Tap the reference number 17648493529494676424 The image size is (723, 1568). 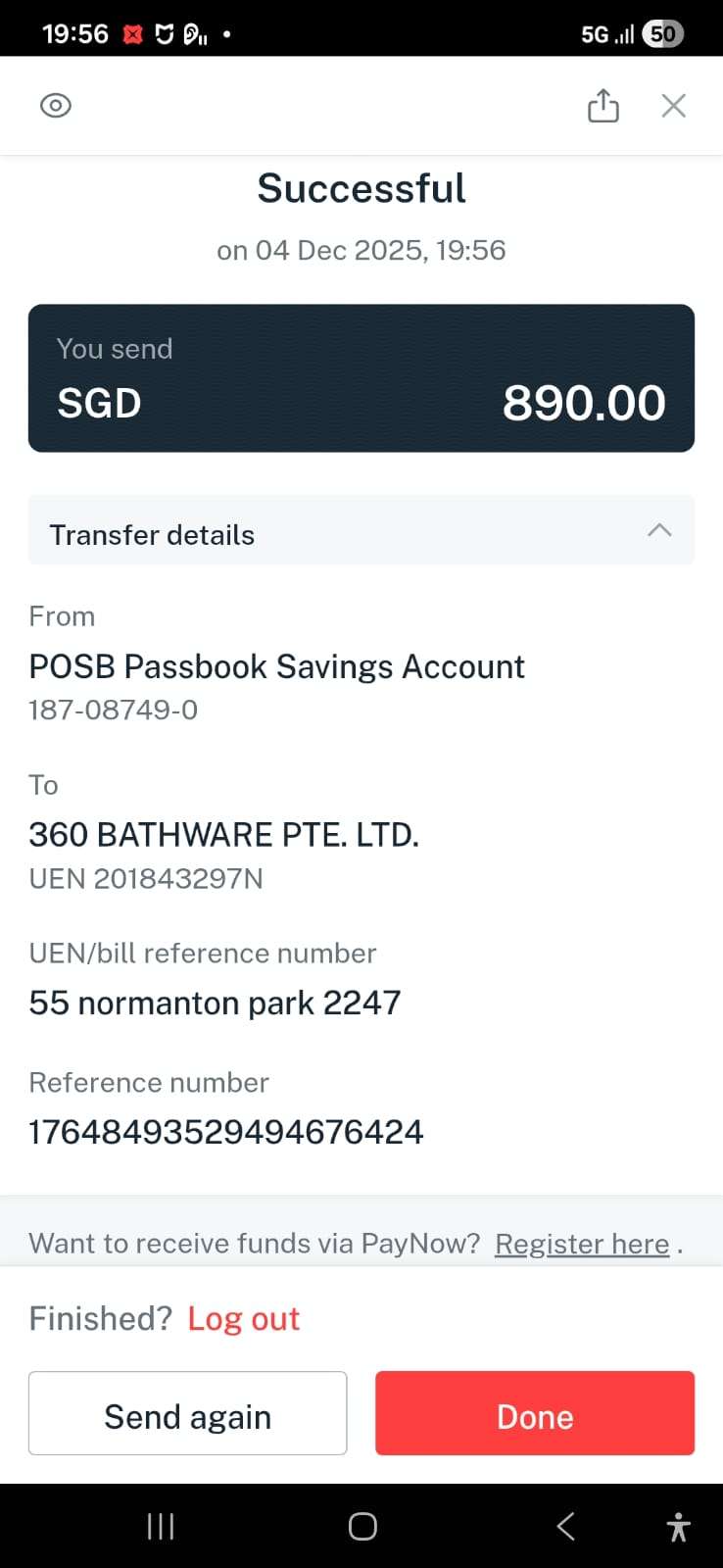[x=226, y=1132]
